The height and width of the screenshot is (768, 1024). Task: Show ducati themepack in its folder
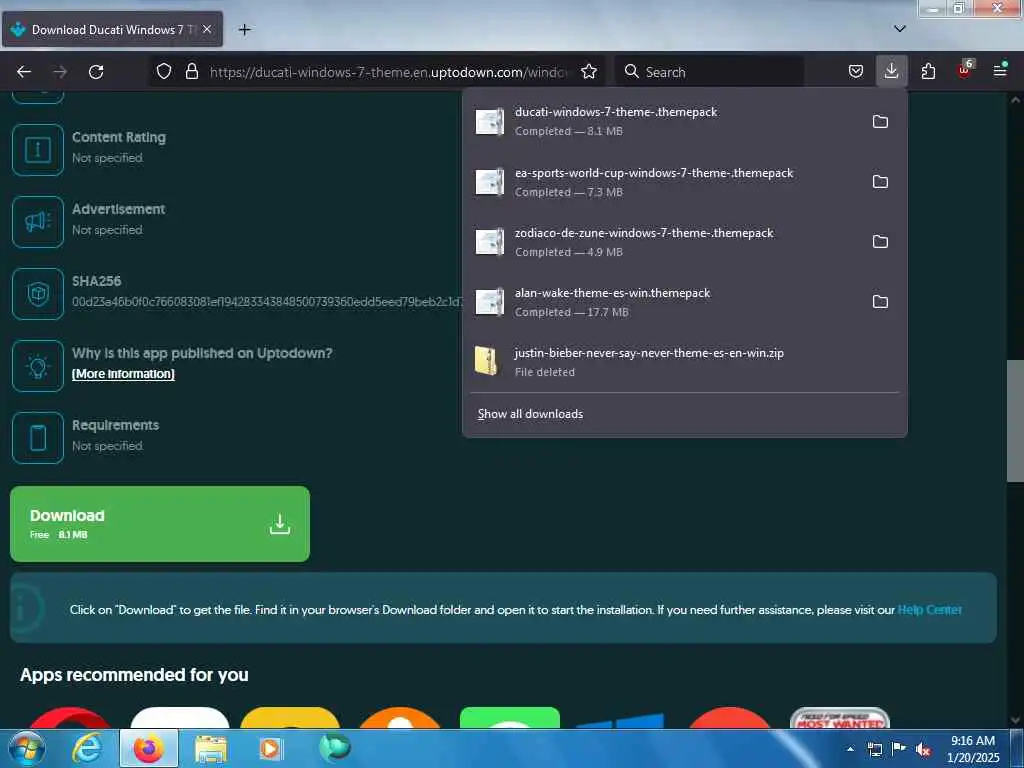coord(880,121)
